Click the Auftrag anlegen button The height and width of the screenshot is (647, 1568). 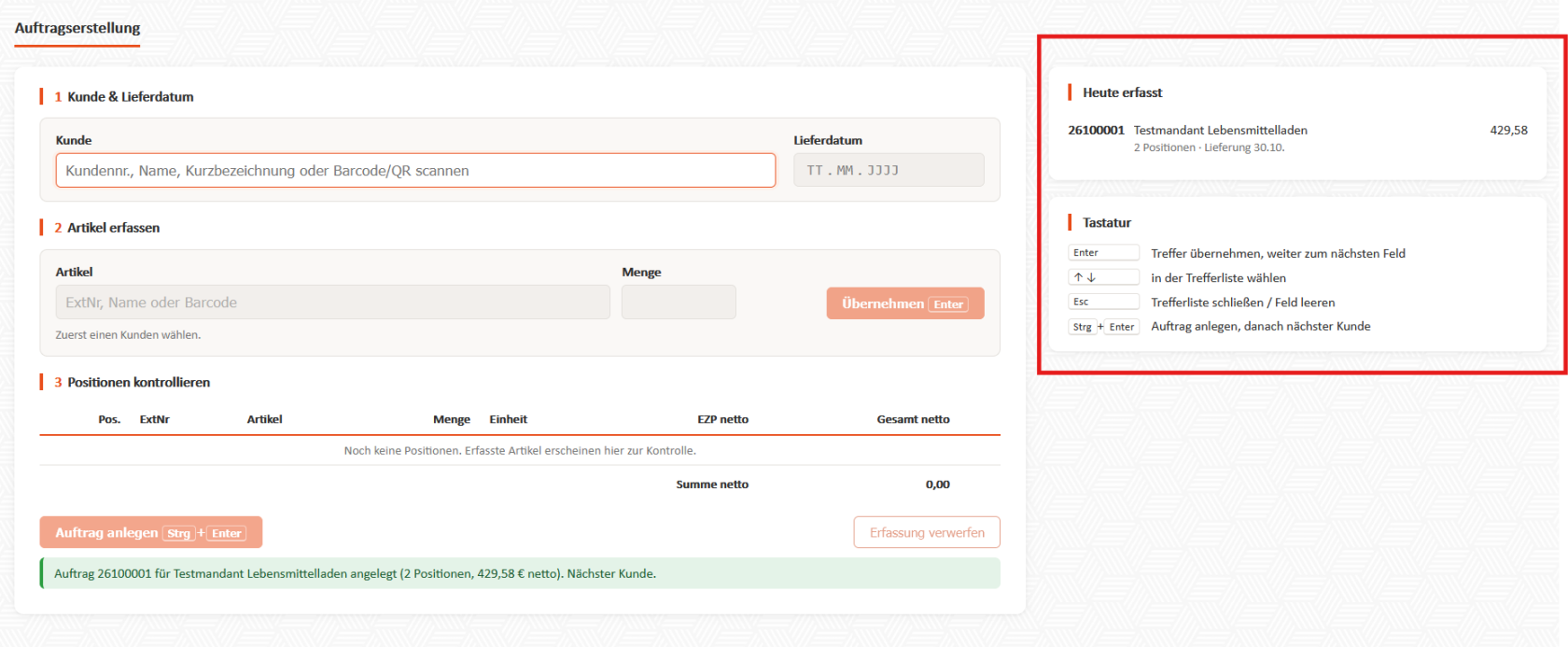tap(151, 532)
